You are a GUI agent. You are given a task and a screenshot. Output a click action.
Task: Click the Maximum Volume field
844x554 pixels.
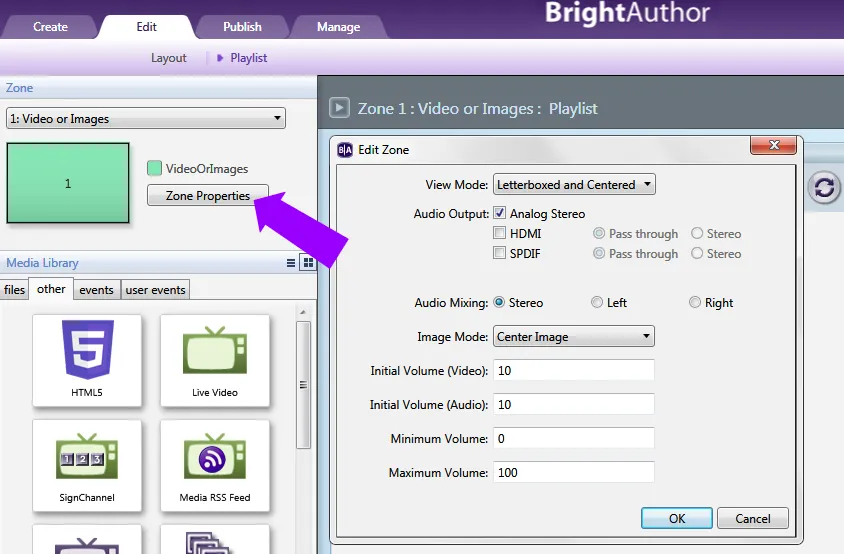tap(574, 472)
